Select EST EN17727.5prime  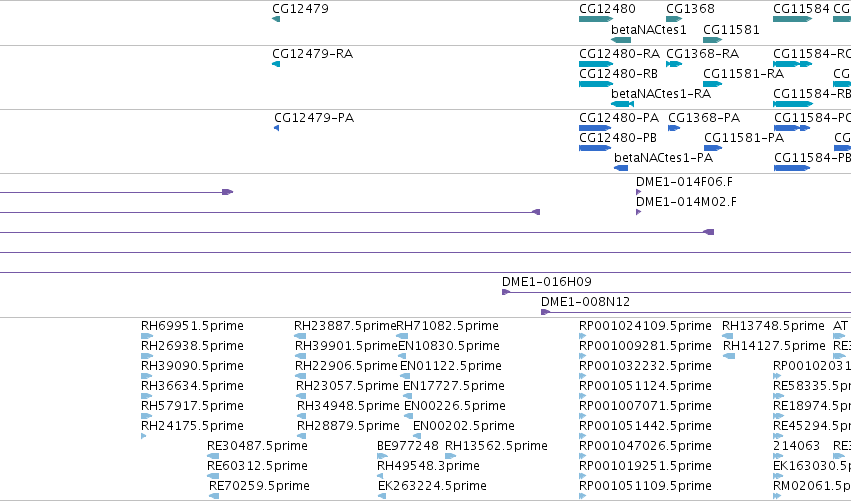(454, 386)
